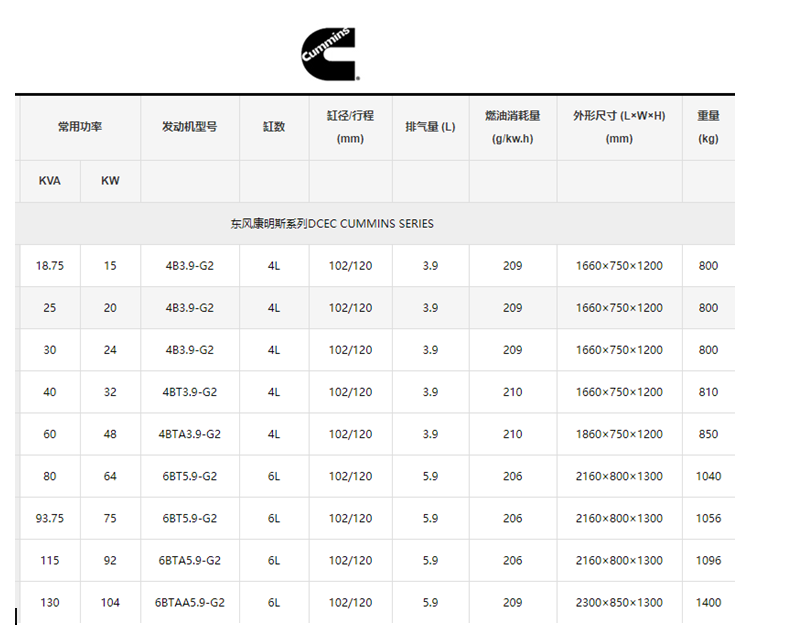Click the 18.75 KVA cell
The image size is (792, 637).
tap(50, 266)
